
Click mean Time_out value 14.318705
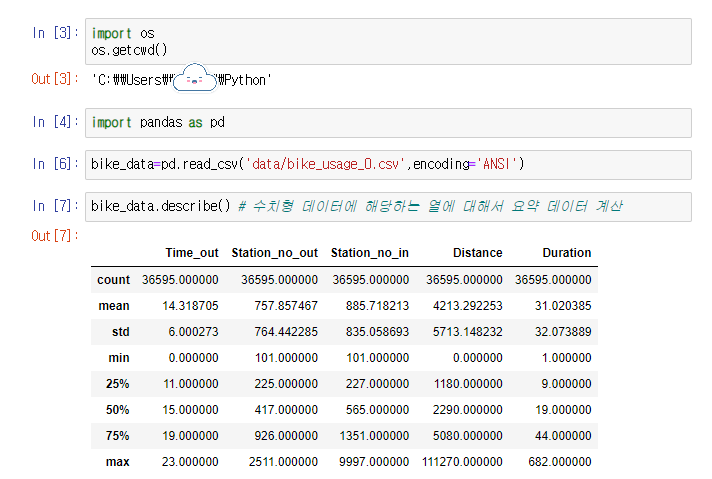(x=190, y=306)
